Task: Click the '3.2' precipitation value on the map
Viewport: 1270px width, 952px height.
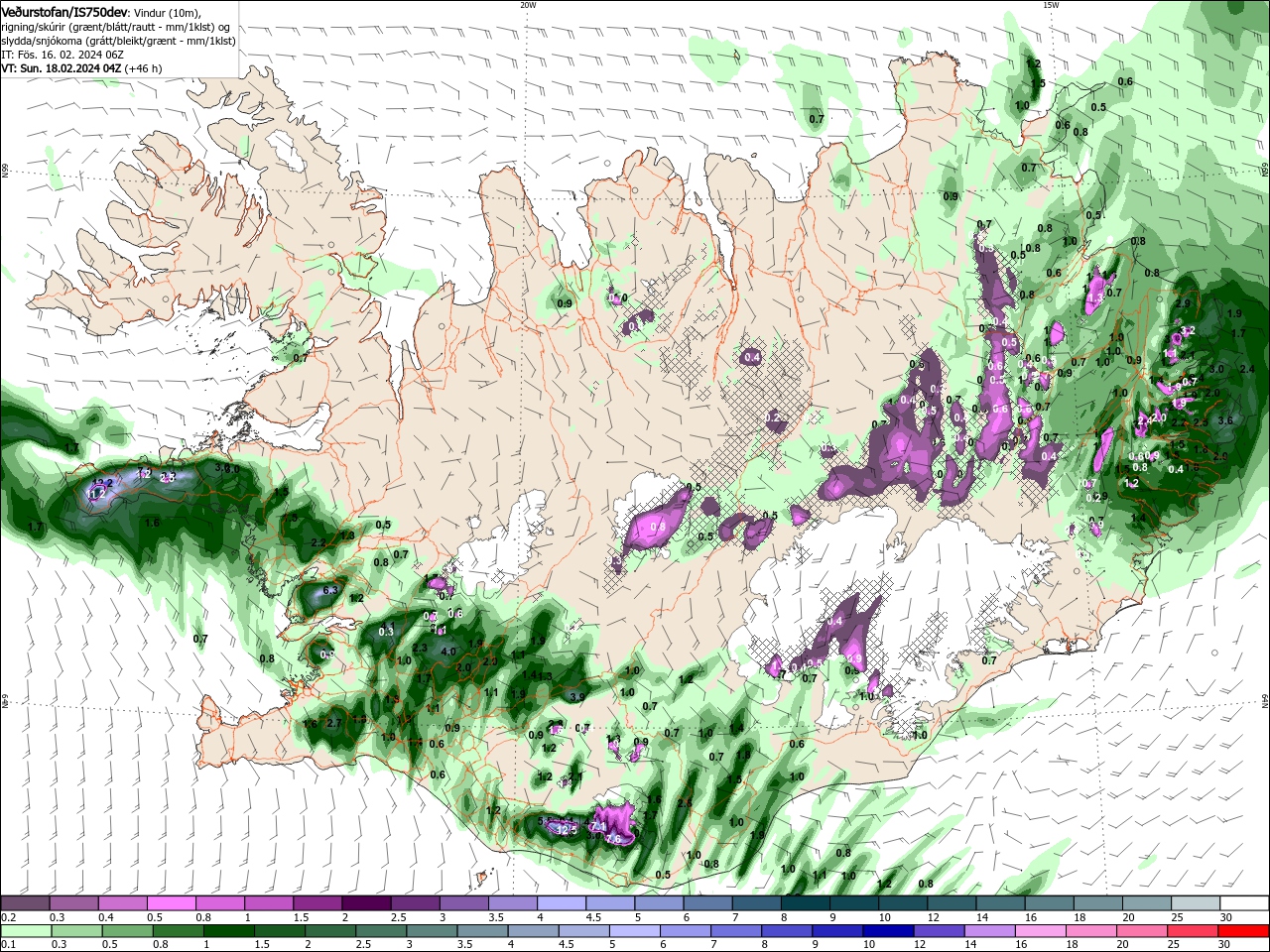Action: 1189,330
